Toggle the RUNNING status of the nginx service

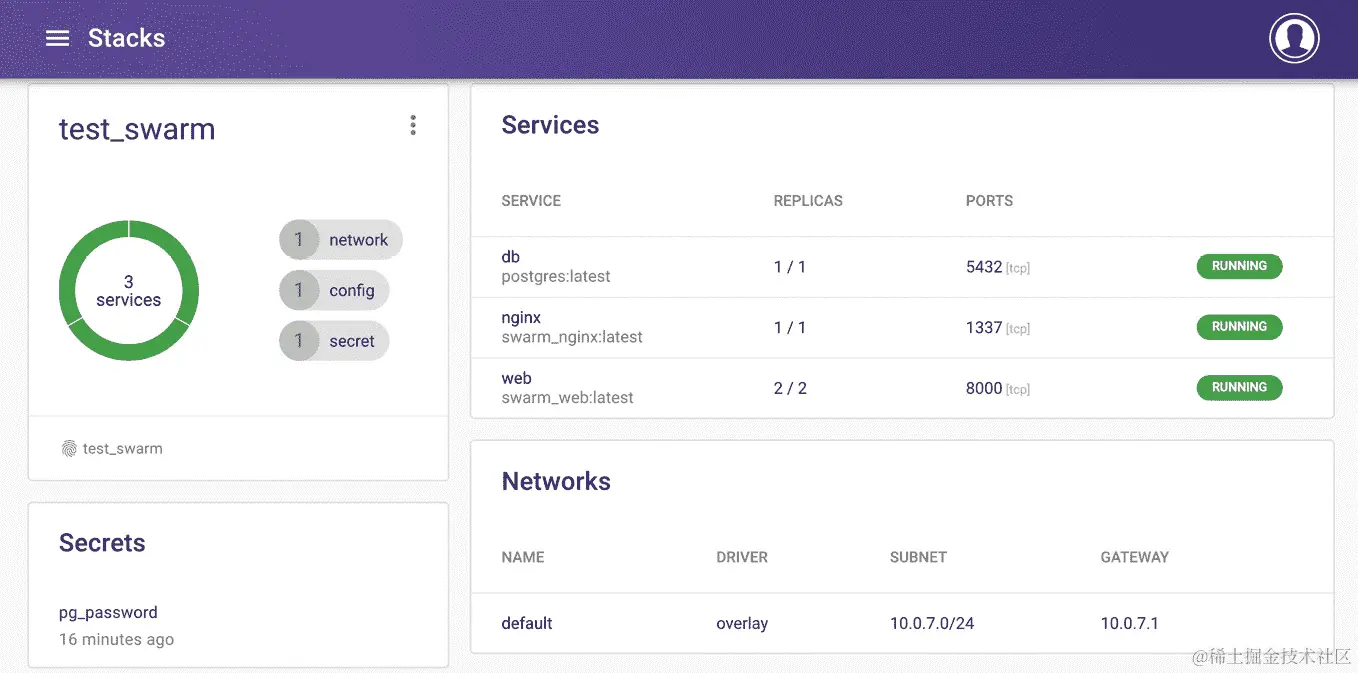pyautogui.click(x=1239, y=327)
